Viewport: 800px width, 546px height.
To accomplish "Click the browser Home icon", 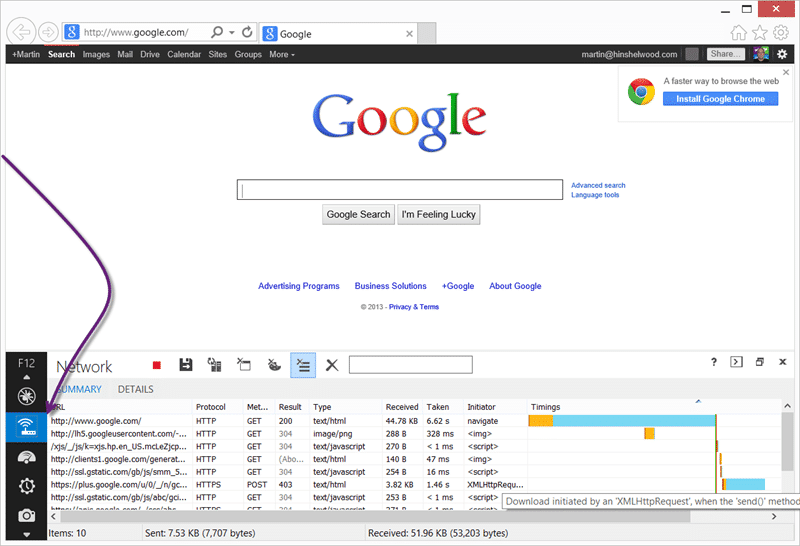I will point(738,33).
